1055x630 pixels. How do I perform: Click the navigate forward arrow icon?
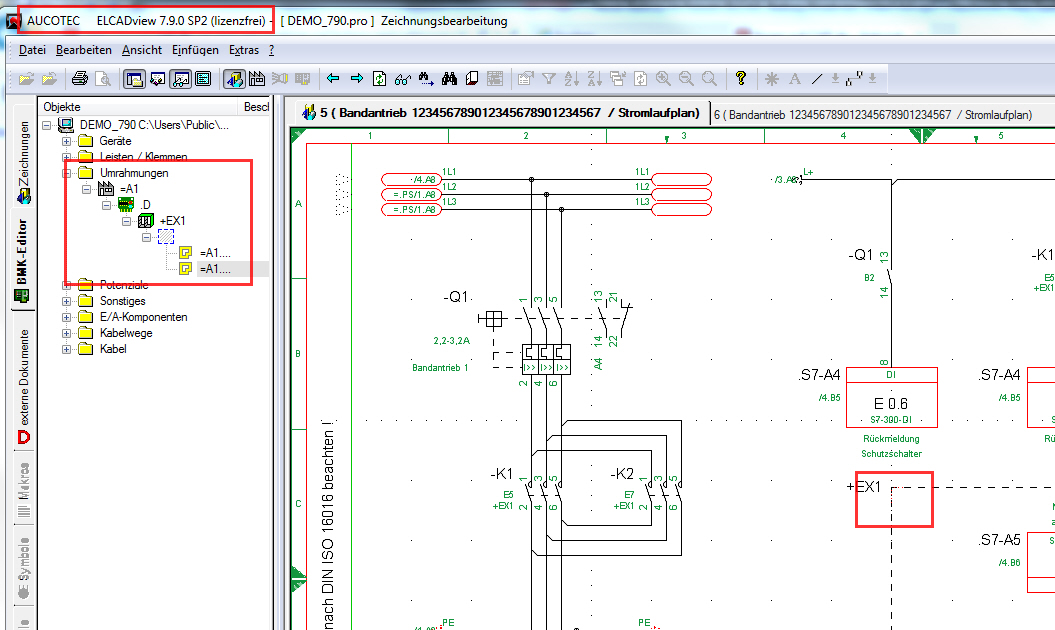coord(357,79)
